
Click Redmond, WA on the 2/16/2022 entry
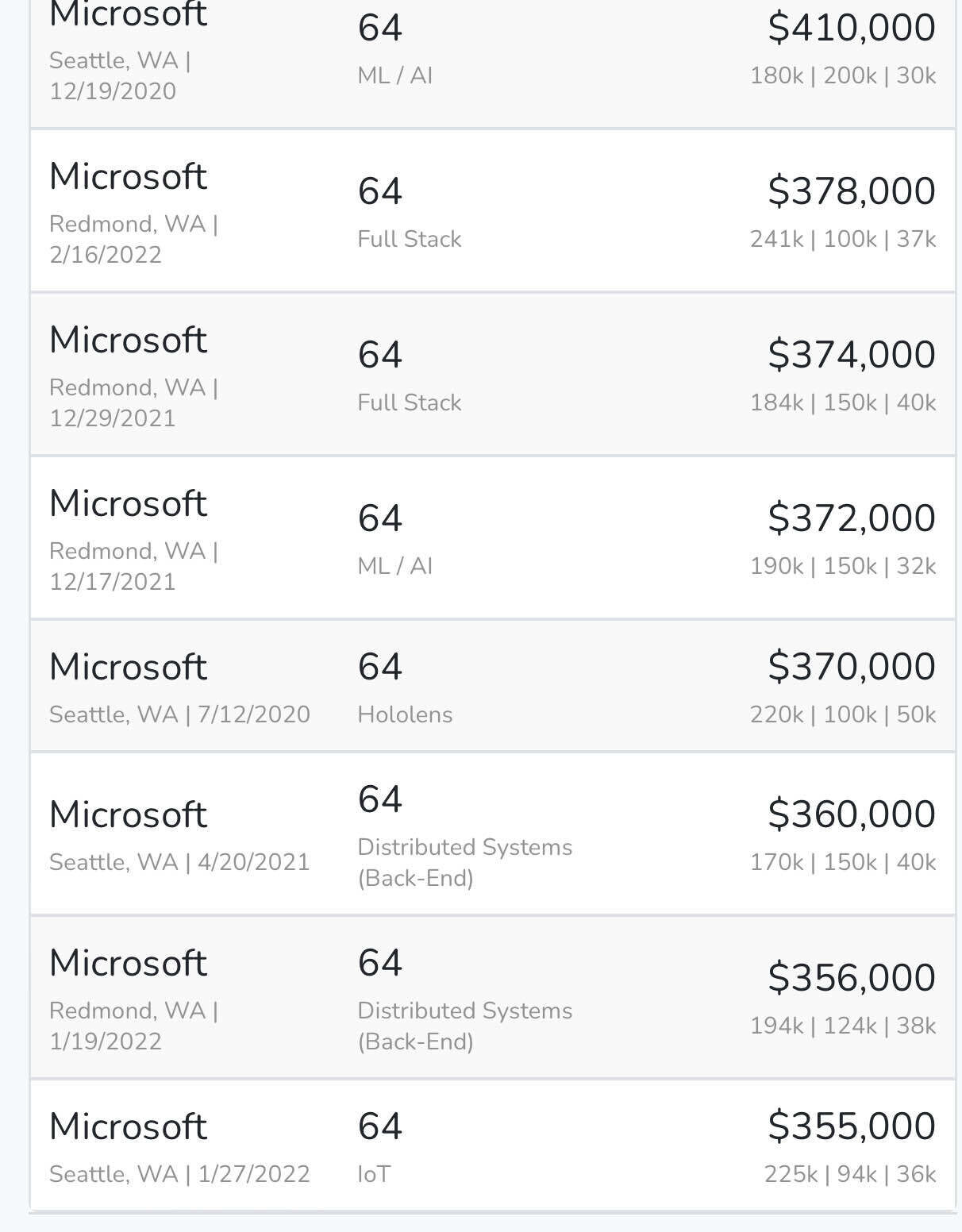point(133,225)
